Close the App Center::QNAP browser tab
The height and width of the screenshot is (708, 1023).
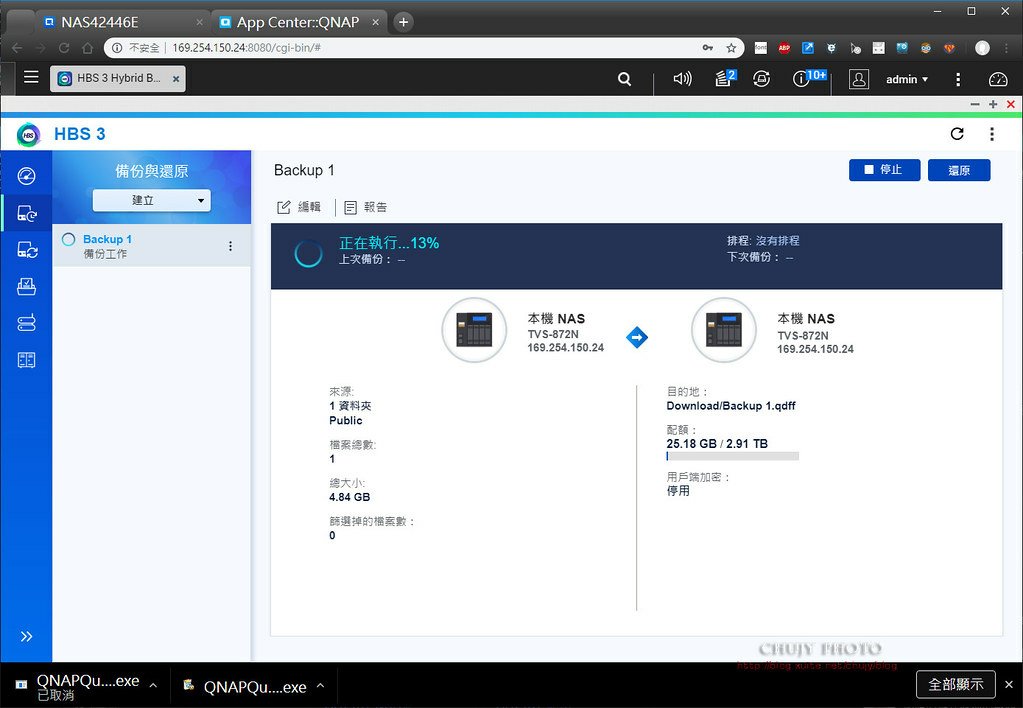[x=376, y=22]
